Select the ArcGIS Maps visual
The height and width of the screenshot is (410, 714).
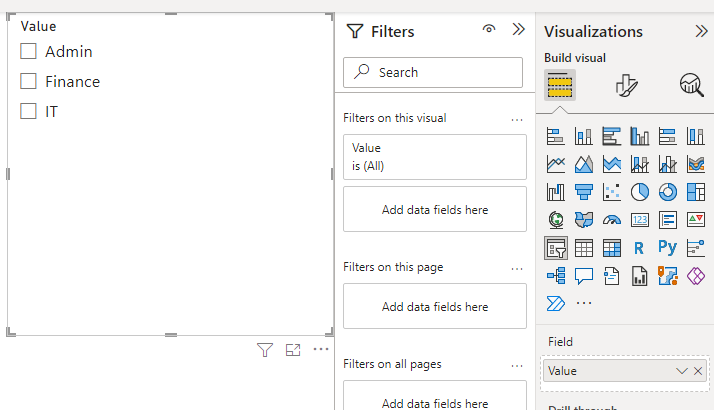point(668,276)
